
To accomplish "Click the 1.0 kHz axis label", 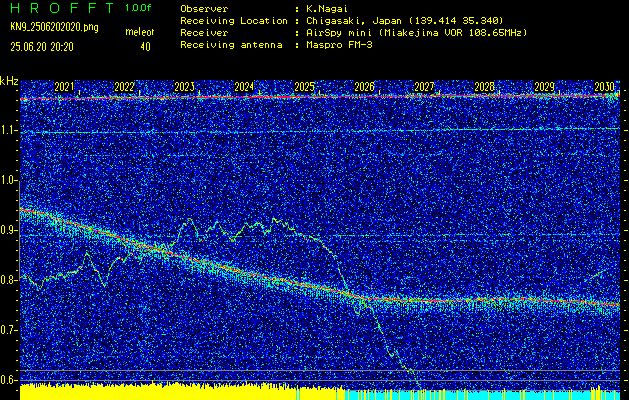I will (10, 181).
